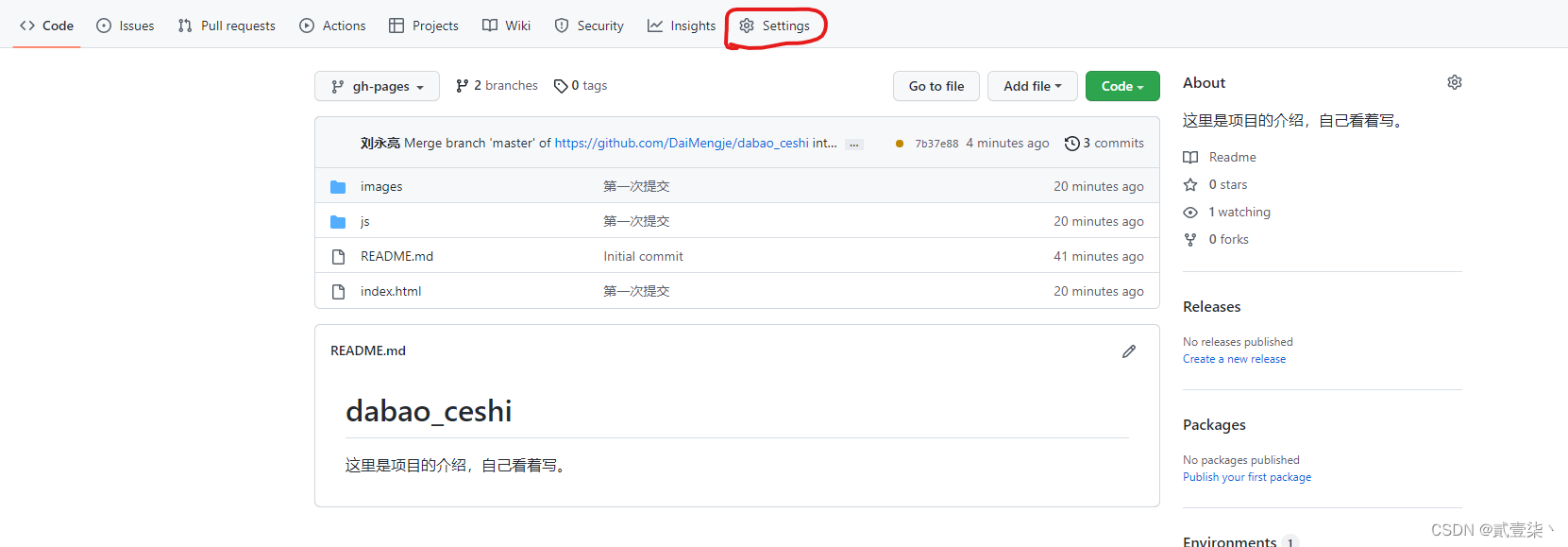
Task: Expand the gh-pages branch dropdown
Action: coord(377,86)
